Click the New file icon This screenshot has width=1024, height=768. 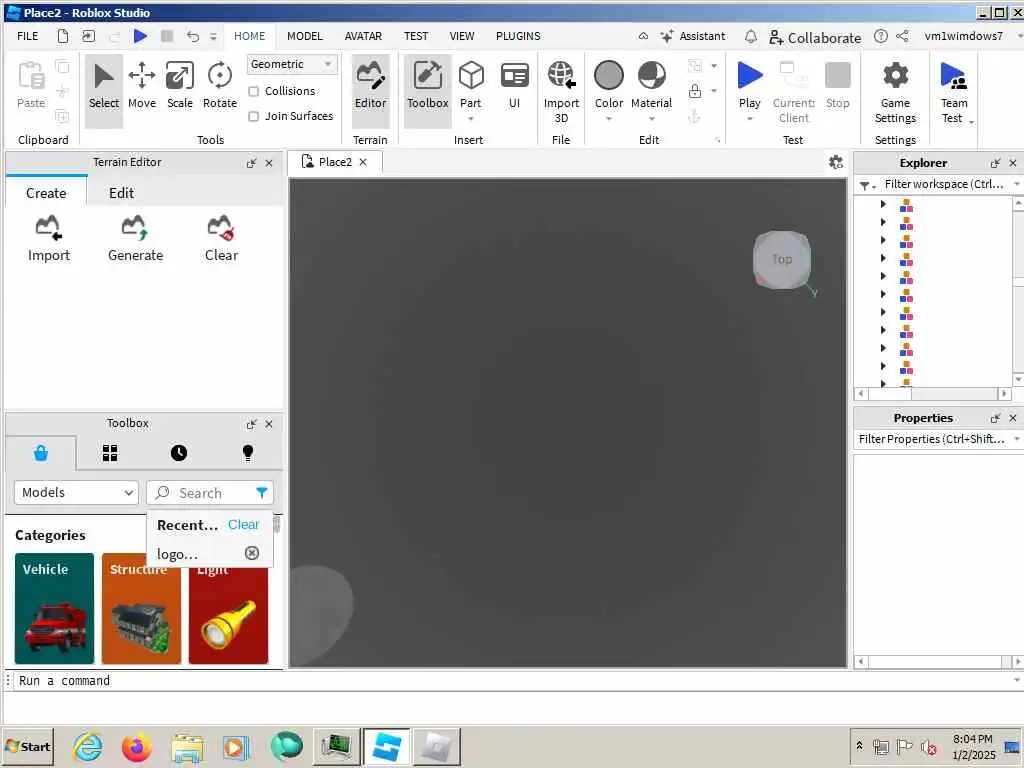63,36
